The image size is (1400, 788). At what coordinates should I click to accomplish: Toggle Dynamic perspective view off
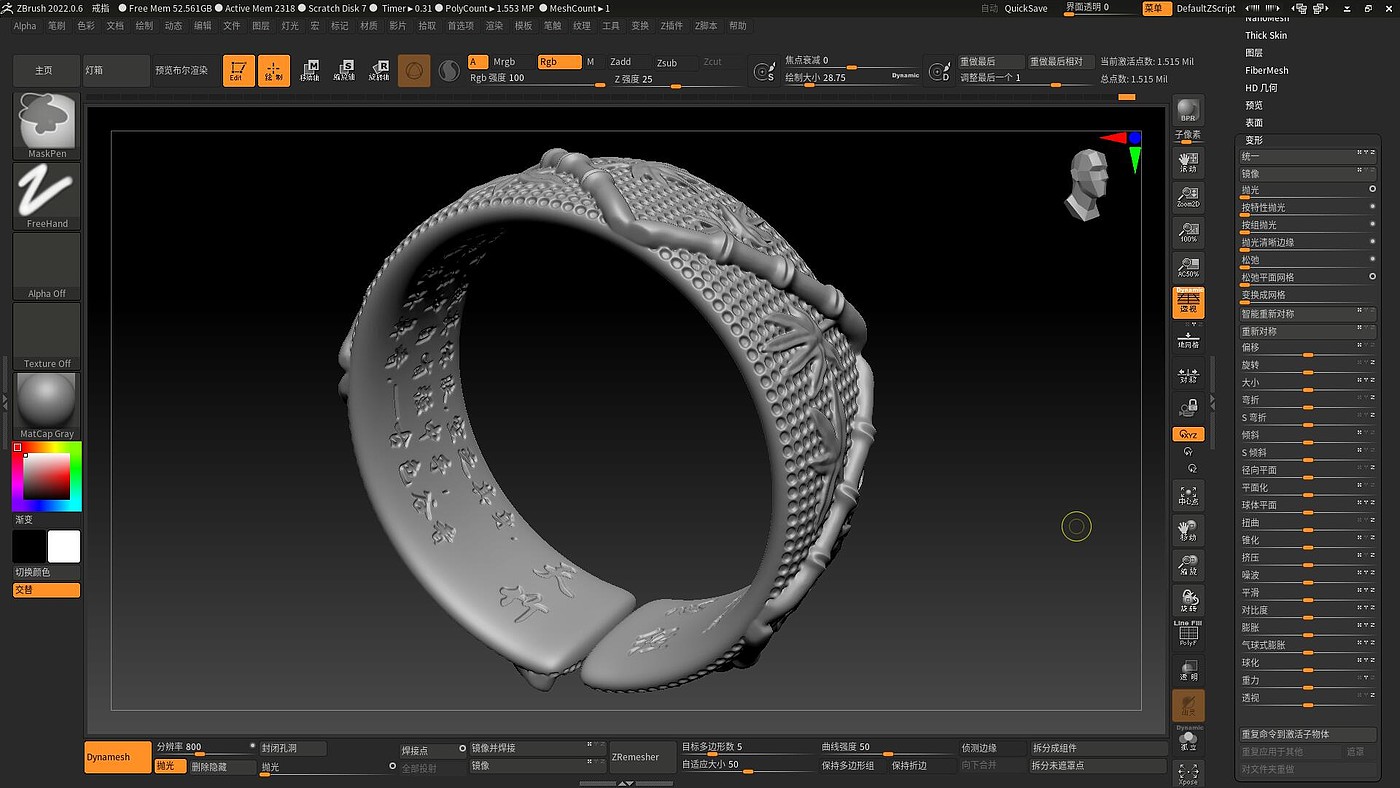pos(1188,302)
